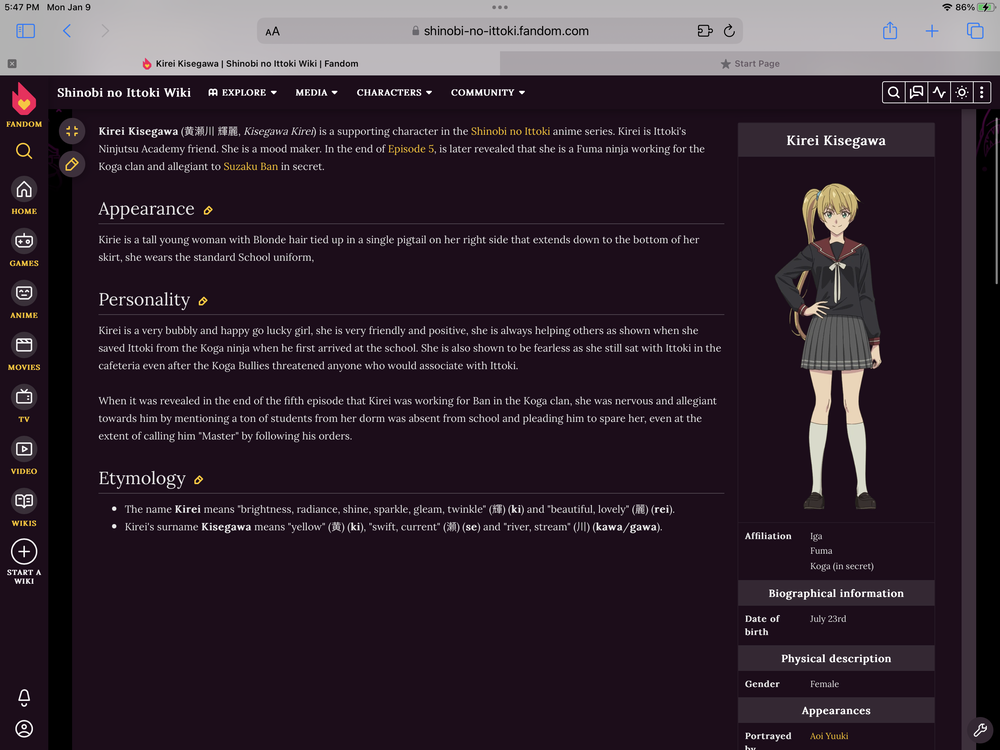The image size is (1000, 750).
Task: Select the Kirei Kisegawa Fandom tab
Action: coord(250,64)
